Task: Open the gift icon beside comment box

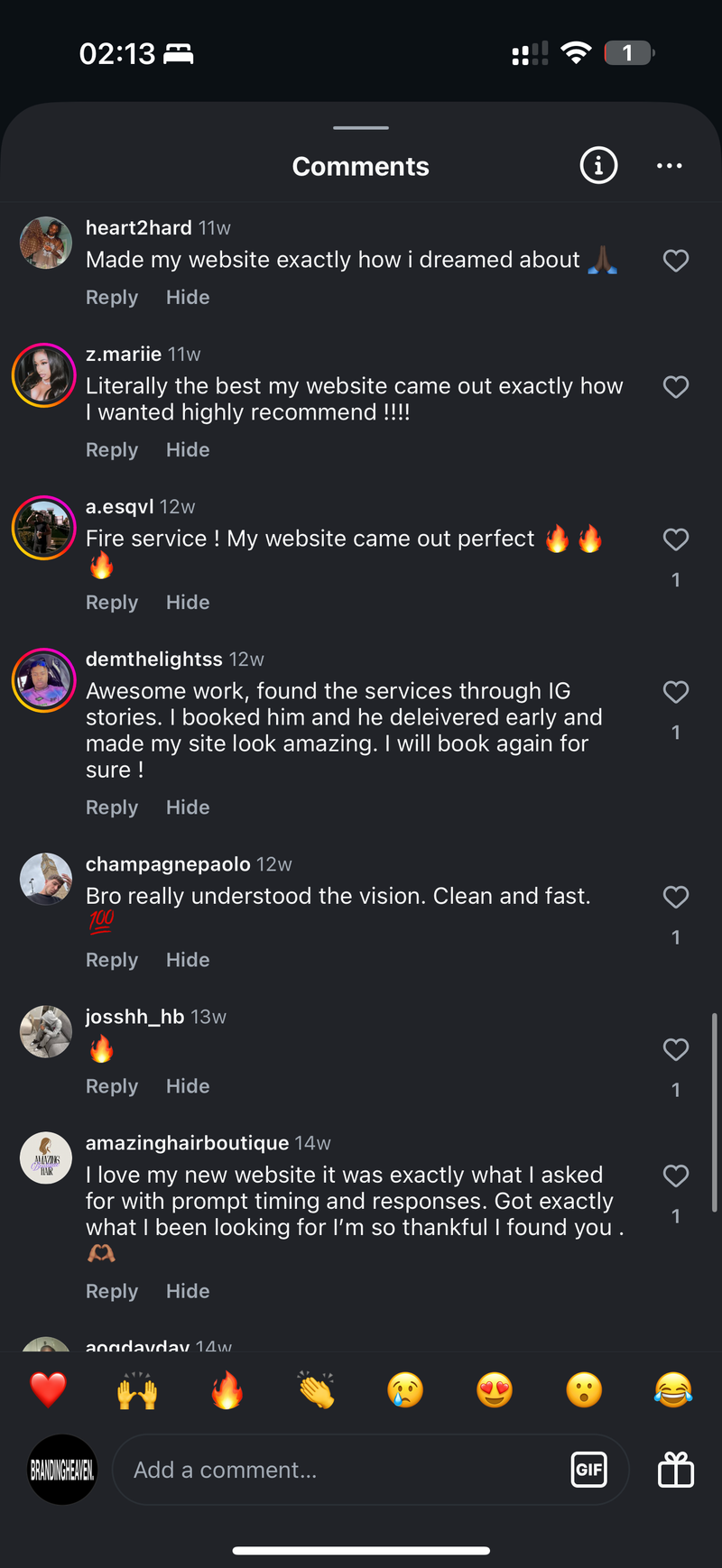Action: (676, 1470)
